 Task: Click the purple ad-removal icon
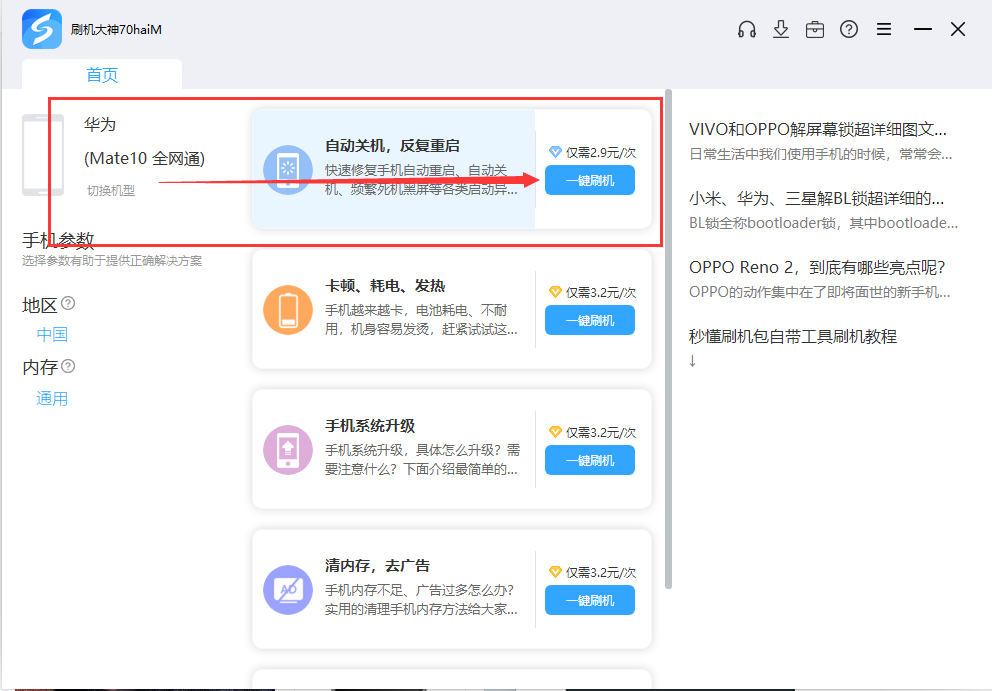point(288,590)
